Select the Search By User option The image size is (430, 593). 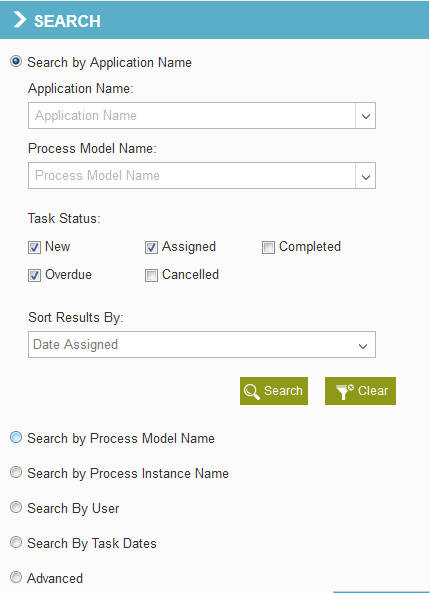[16, 507]
